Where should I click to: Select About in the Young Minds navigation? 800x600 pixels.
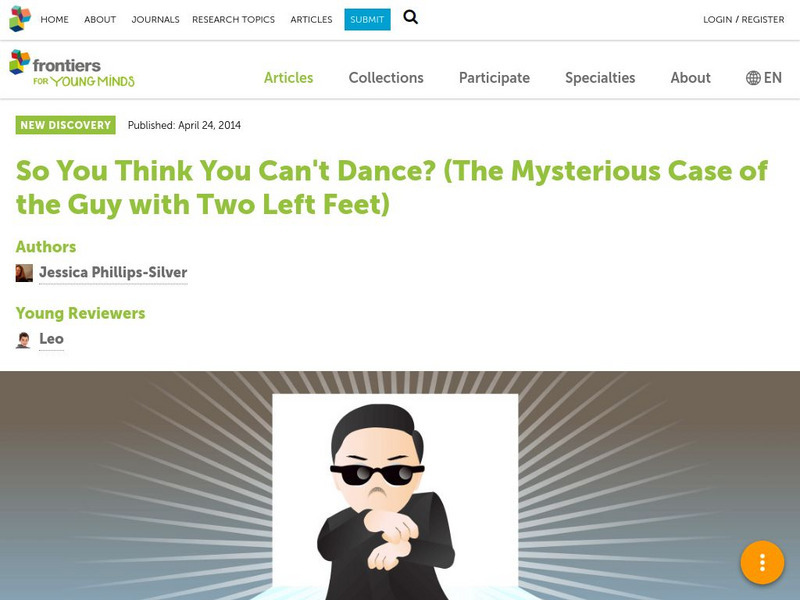click(x=690, y=78)
